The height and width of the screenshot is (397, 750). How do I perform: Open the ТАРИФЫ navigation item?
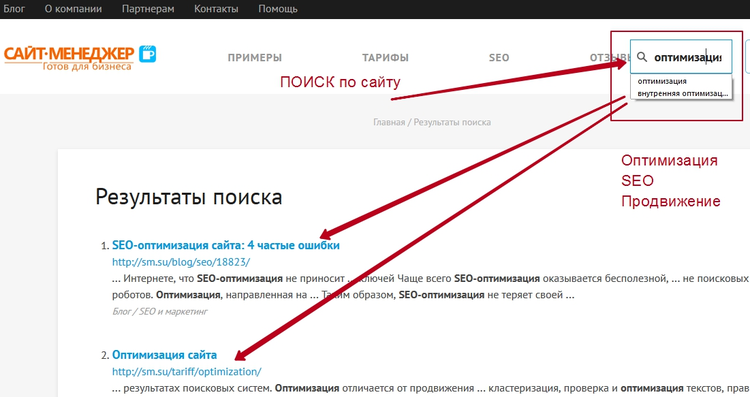tap(385, 58)
